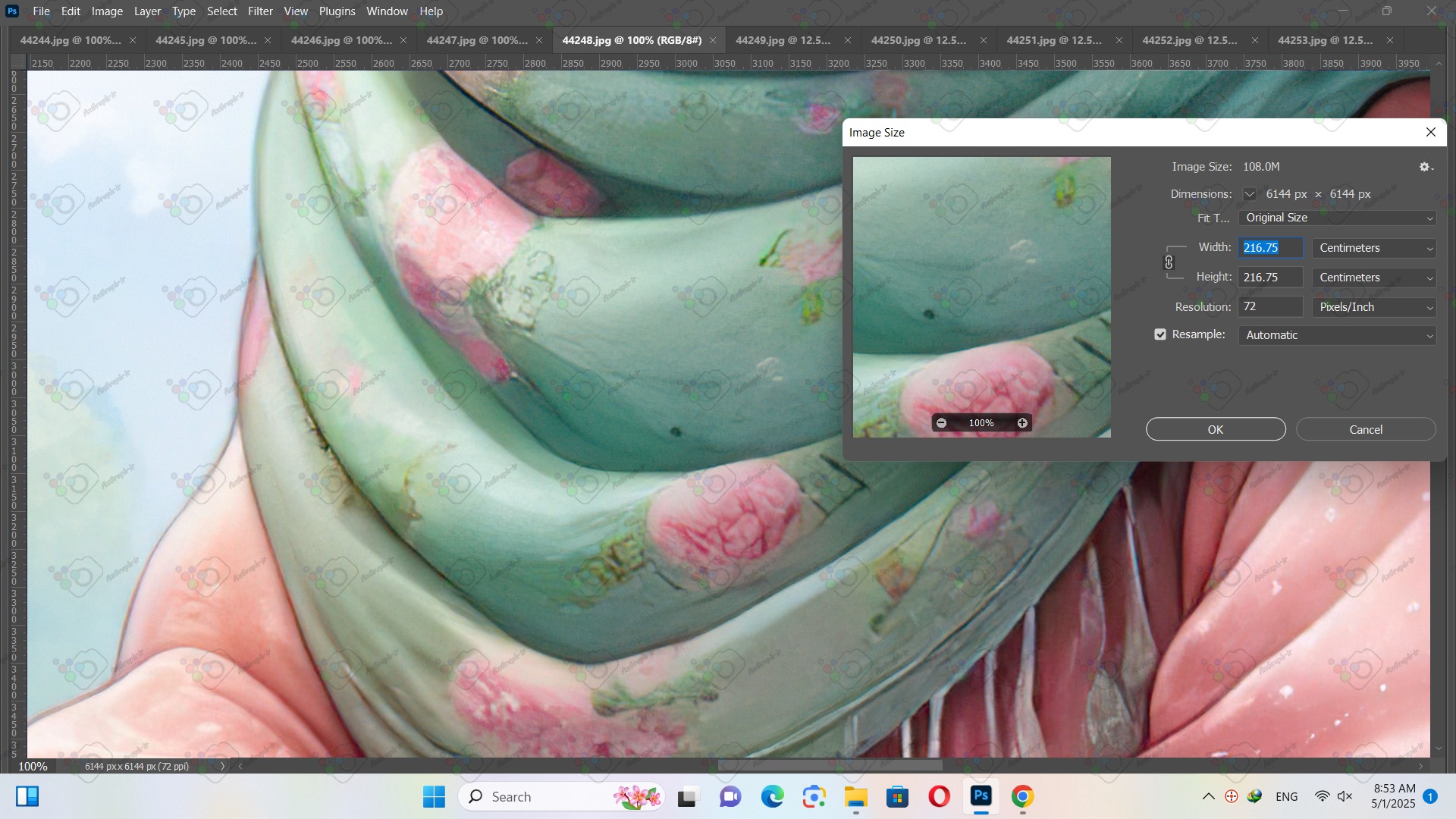Open the Plugins menu
This screenshot has height=819, width=1456.
click(x=337, y=11)
